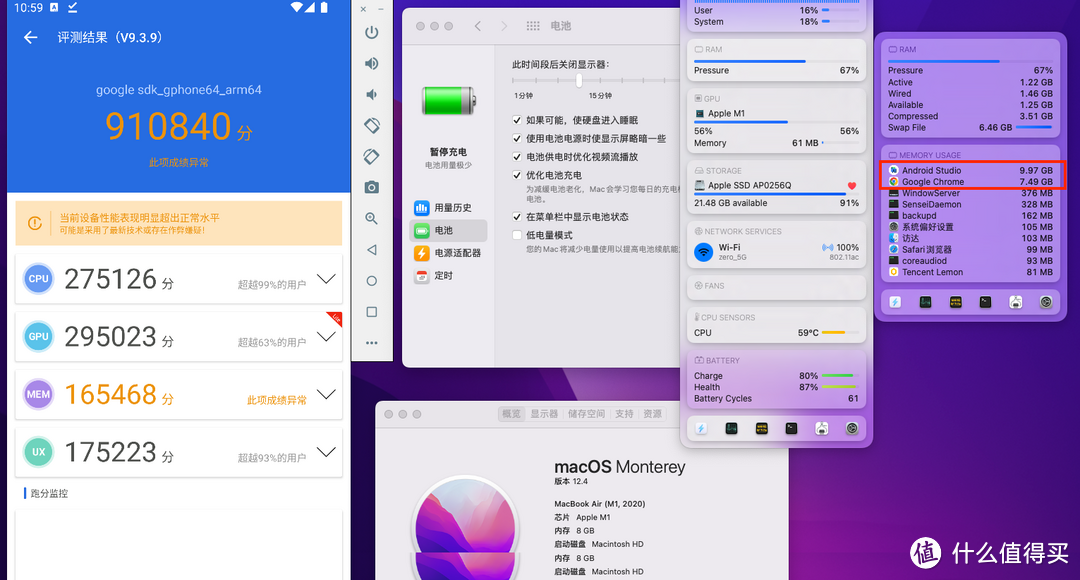Toggle dim display on battery checkbox
Screen dimensions: 1080x580
point(517,138)
